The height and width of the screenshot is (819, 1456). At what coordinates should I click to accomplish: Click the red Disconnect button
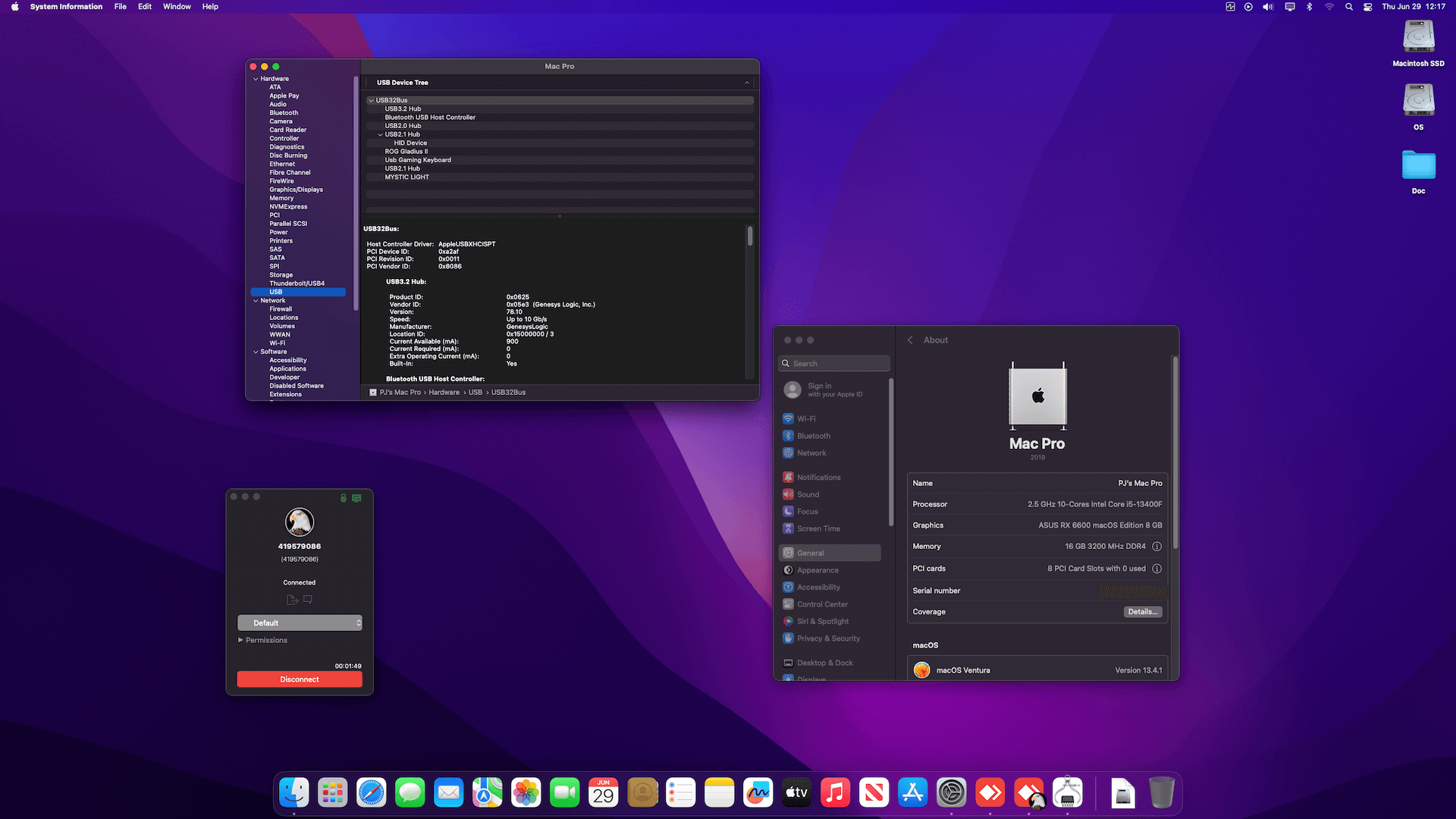point(300,679)
